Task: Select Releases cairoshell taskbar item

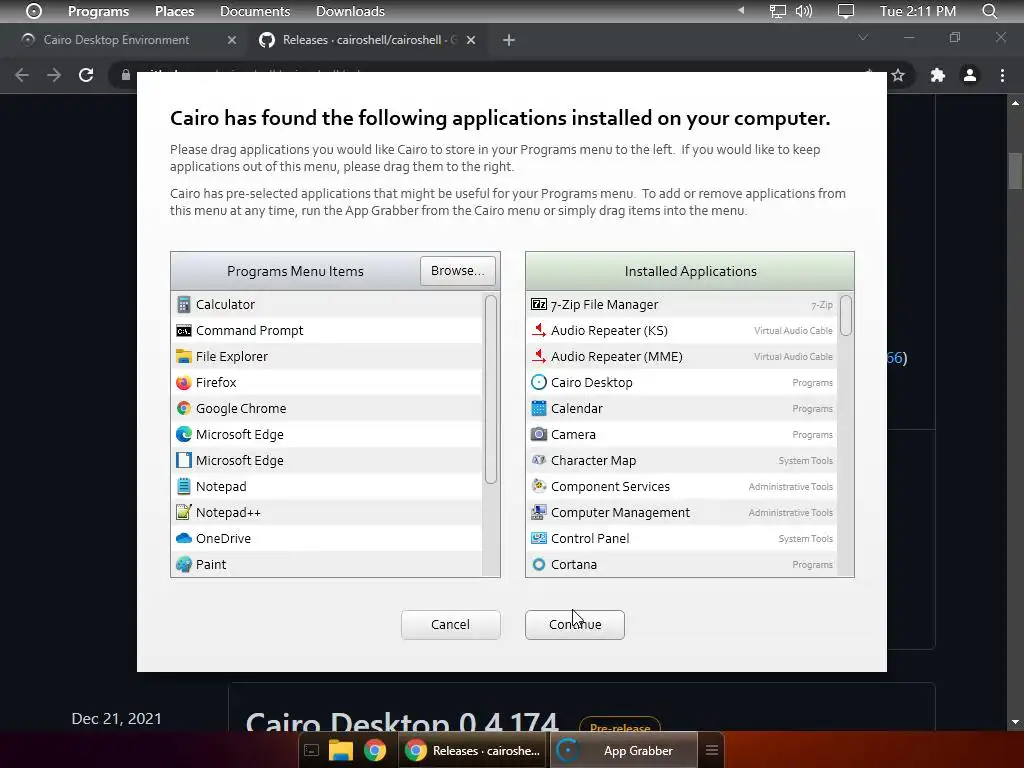Action: click(473, 750)
